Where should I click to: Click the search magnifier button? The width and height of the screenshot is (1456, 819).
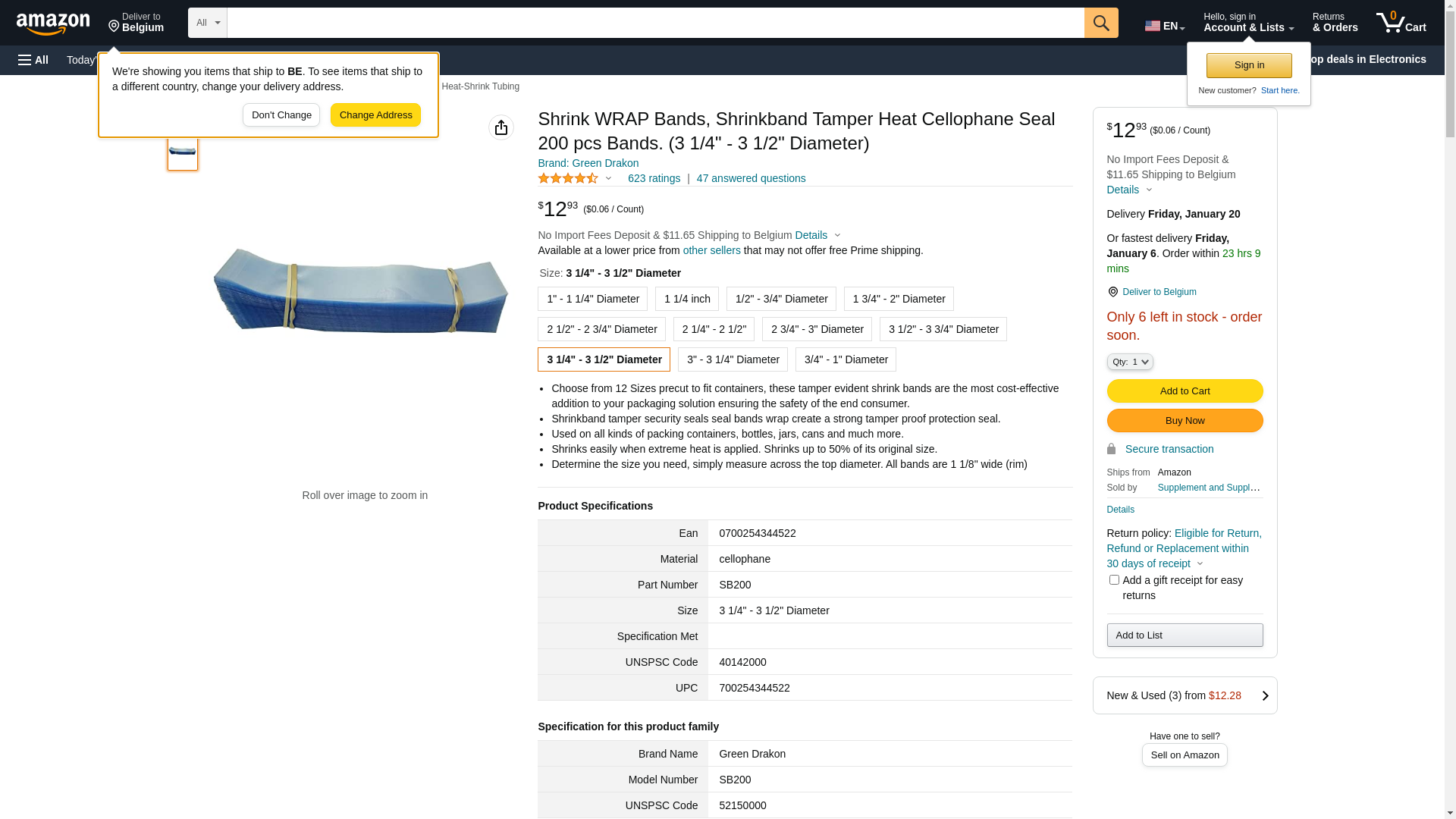1101,23
